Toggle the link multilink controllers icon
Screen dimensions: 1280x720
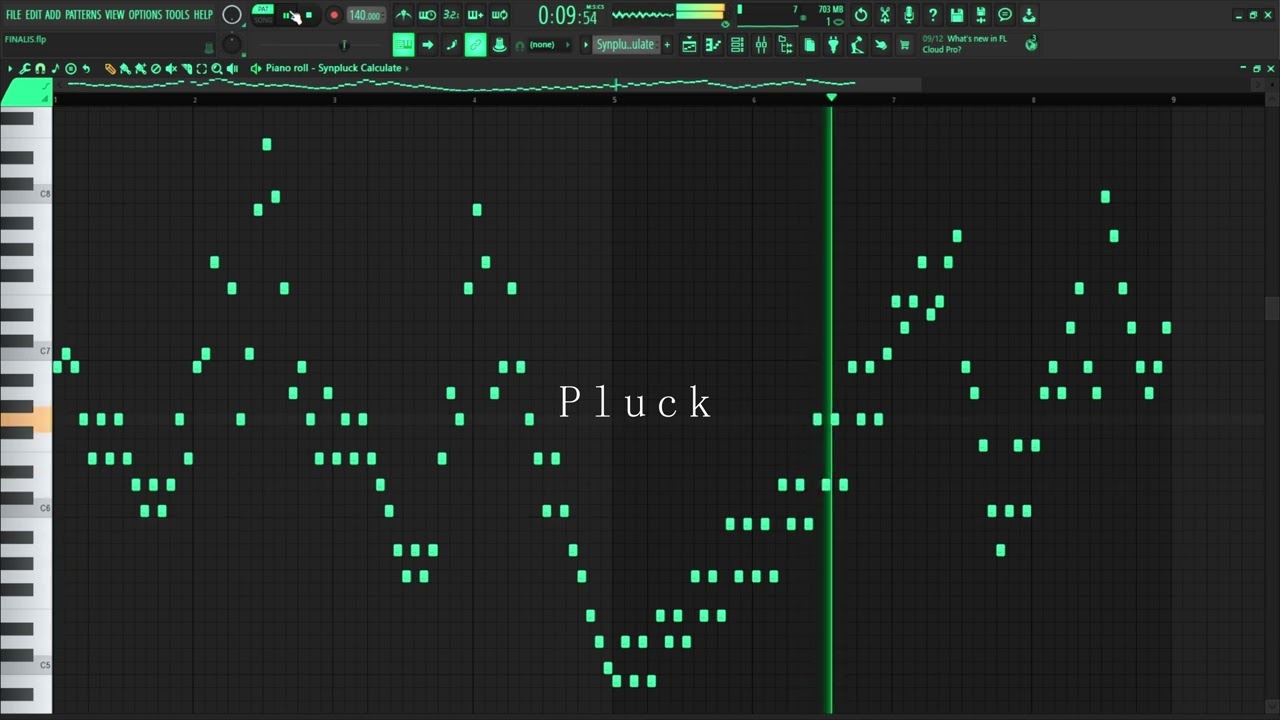(475, 45)
